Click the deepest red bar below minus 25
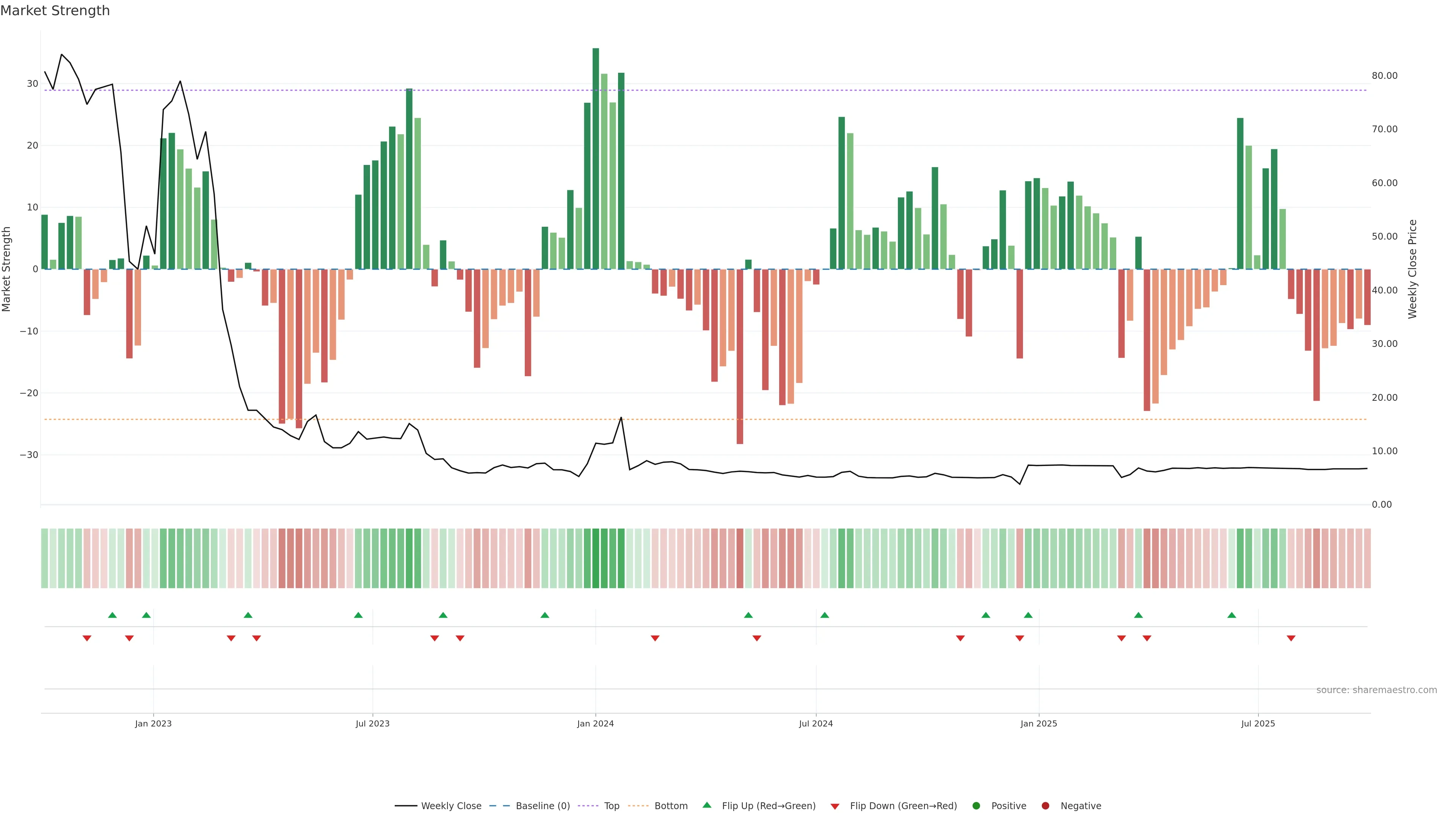Screen dimensions: 1456x819 coord(740,356)
